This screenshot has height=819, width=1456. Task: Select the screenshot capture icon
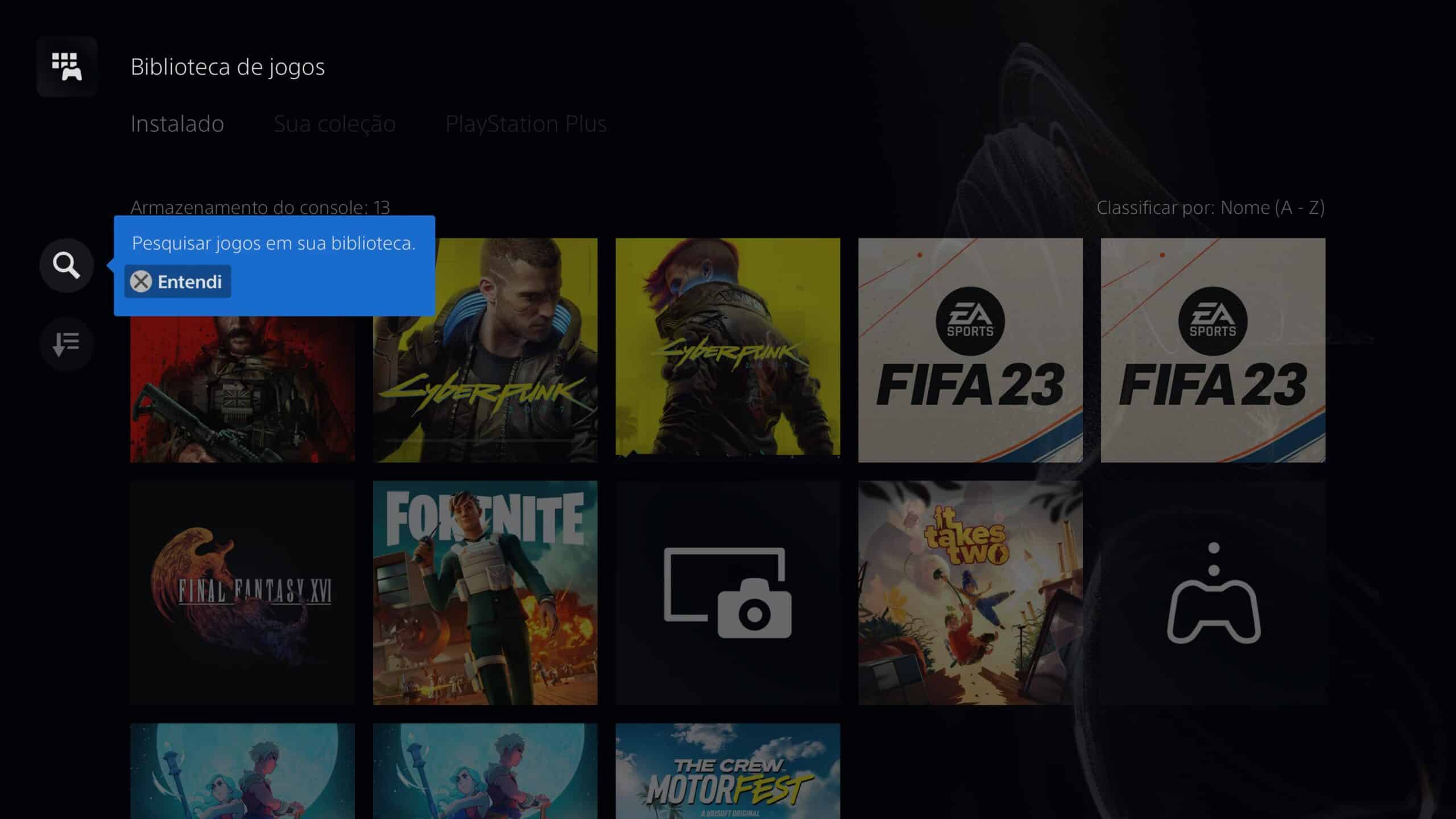[x=728, y=592]
